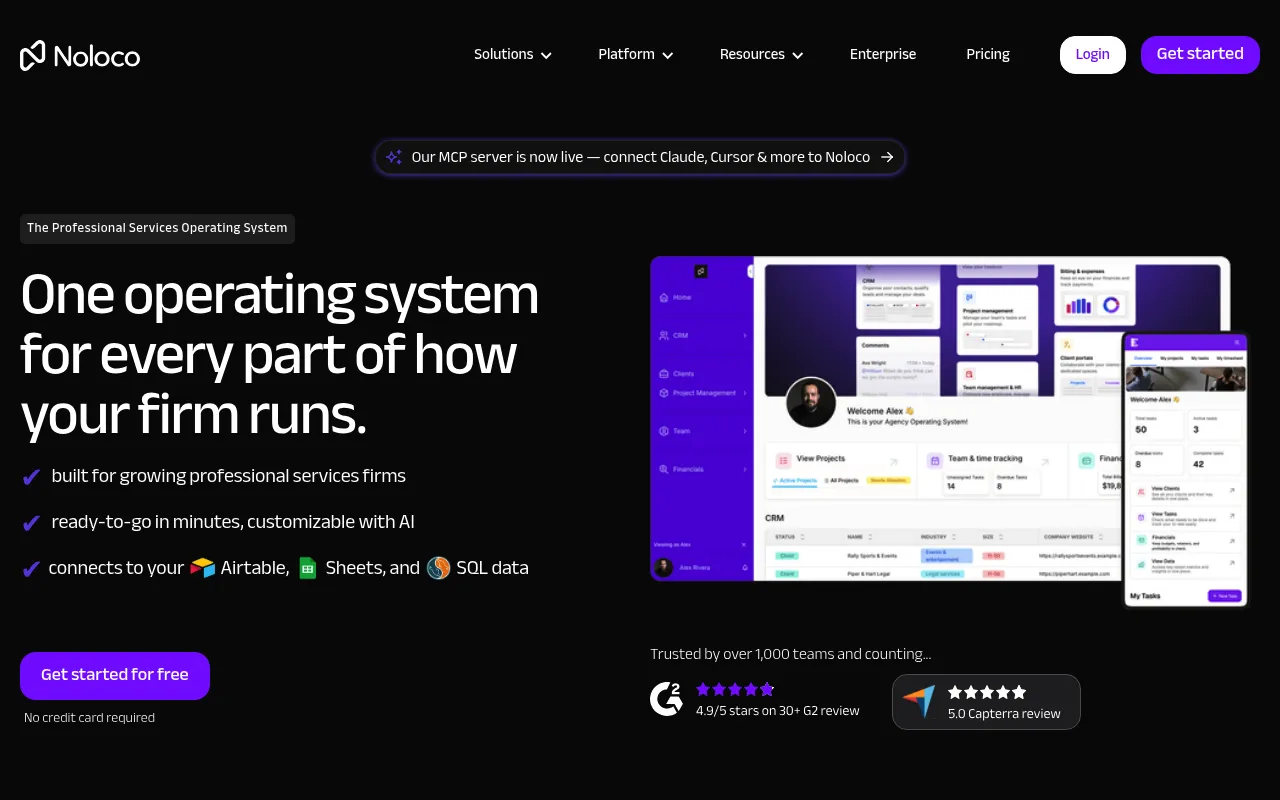The height and width of the screenshot is (800, 1280).
Task: Click the sort arrows on the STATUS column
Action: [x=802, y=537]
